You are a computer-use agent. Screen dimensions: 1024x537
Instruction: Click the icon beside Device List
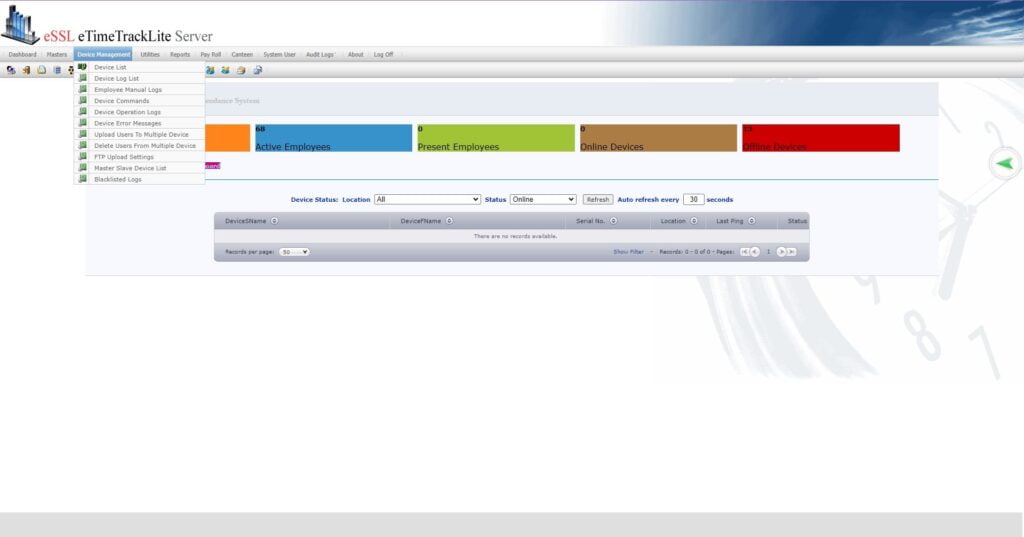(x=82, y=67)
